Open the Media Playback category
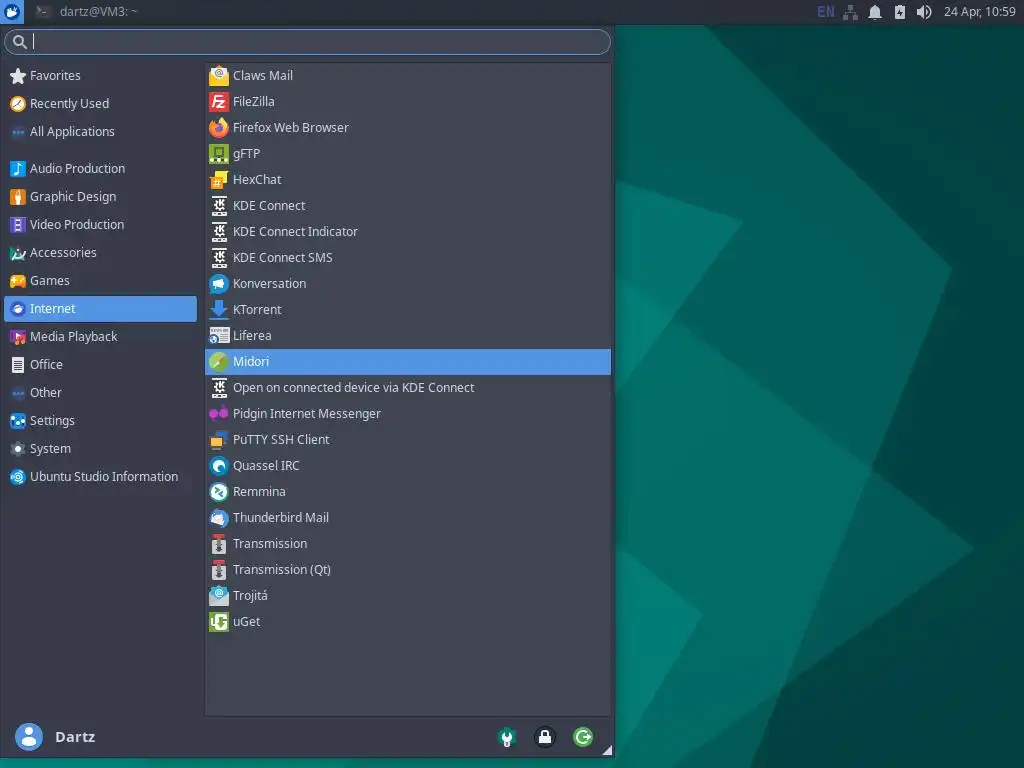This screenshot has height=768, width=1024. click(x=101, y=337)
